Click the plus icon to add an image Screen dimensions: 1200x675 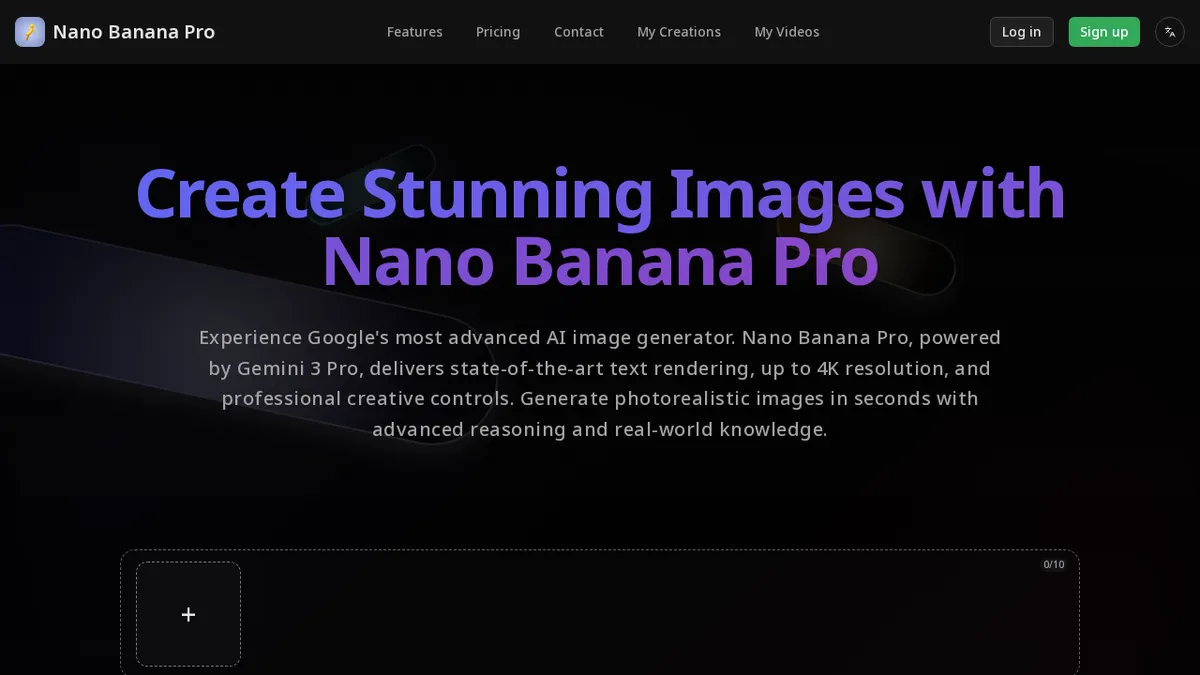point(188,614)
